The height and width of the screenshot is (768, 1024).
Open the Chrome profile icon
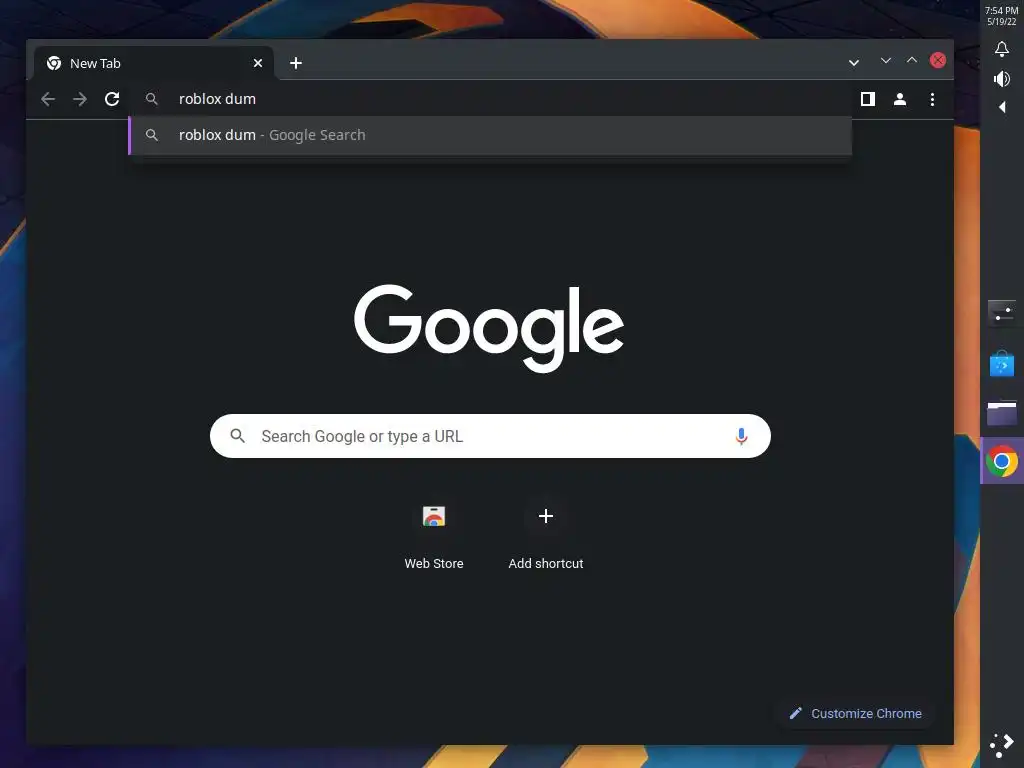click(900, 99)
